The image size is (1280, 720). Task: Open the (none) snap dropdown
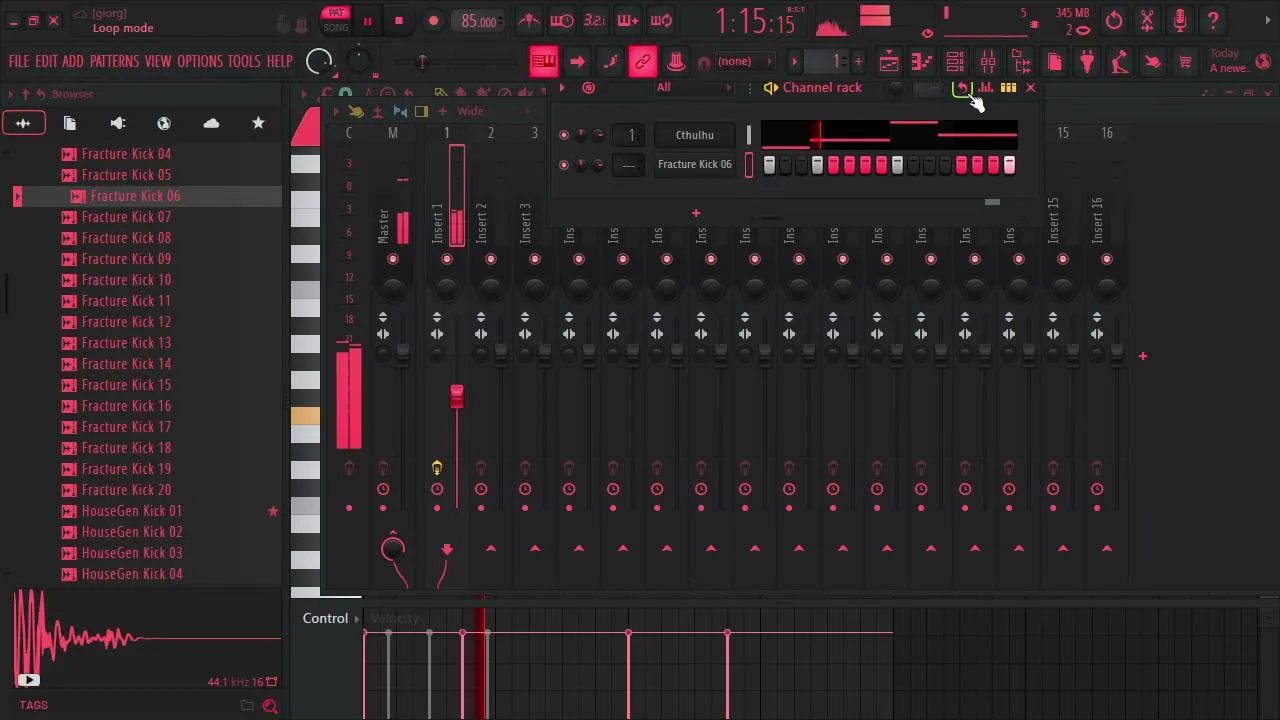coord(745,62)
